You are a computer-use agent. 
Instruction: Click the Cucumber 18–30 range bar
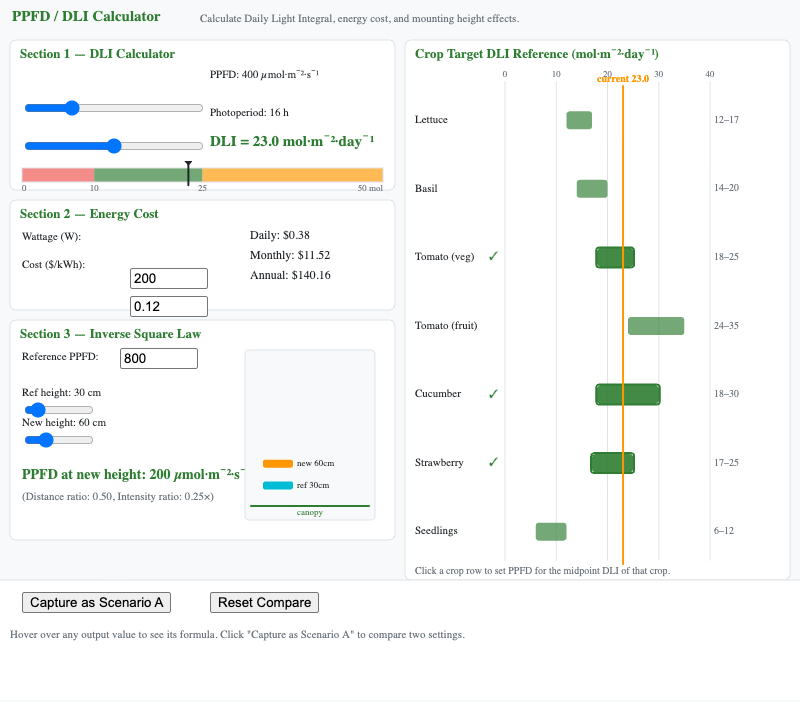point(628,394)
